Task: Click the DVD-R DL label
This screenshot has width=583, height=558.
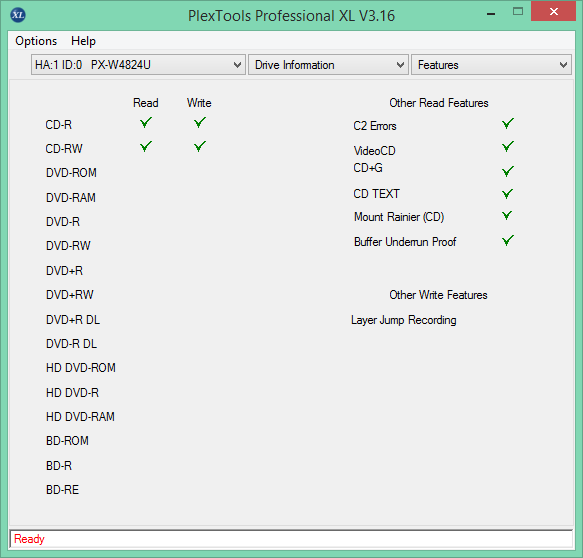Action: pos(71,344)
